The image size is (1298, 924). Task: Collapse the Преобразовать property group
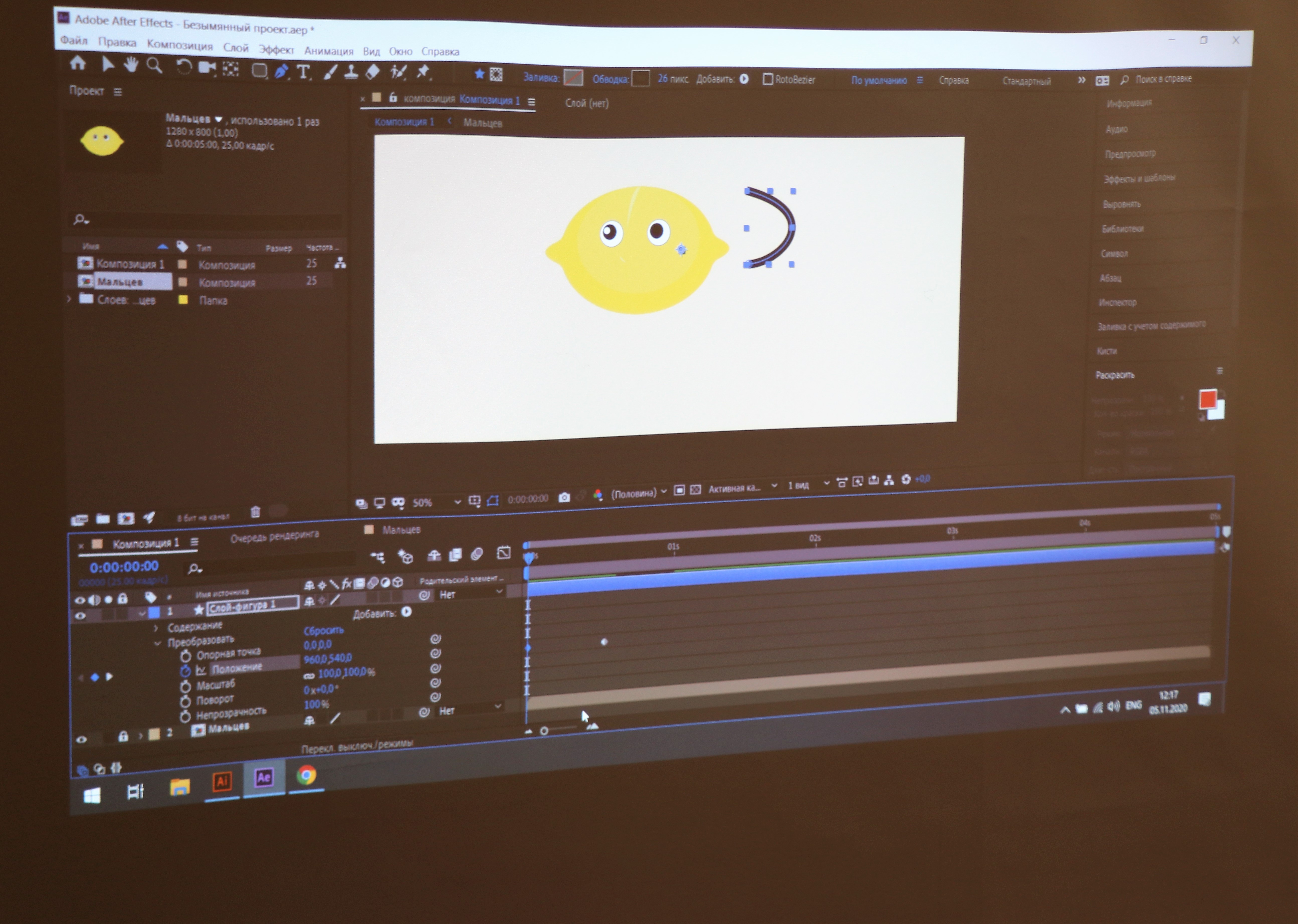[157, 643]
